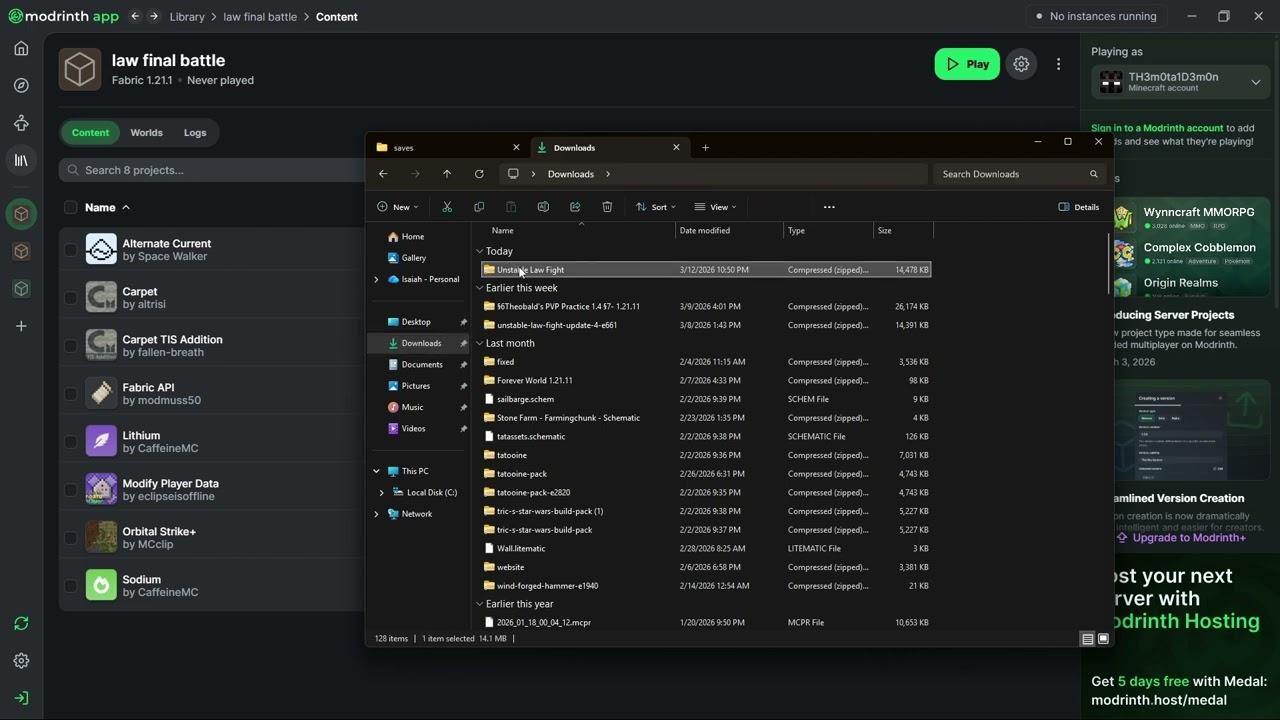1280x720 pixels.
Task: Click the Details pane button in File Explorer
Action: (x=1078, y=207)
